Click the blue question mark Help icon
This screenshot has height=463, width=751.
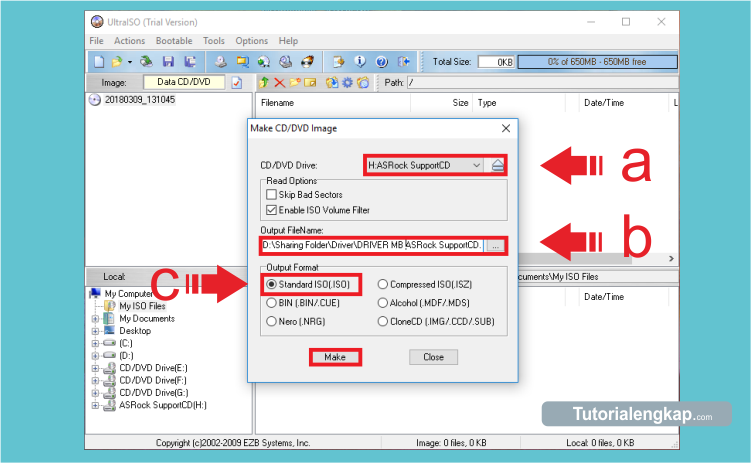click(381, 61)
